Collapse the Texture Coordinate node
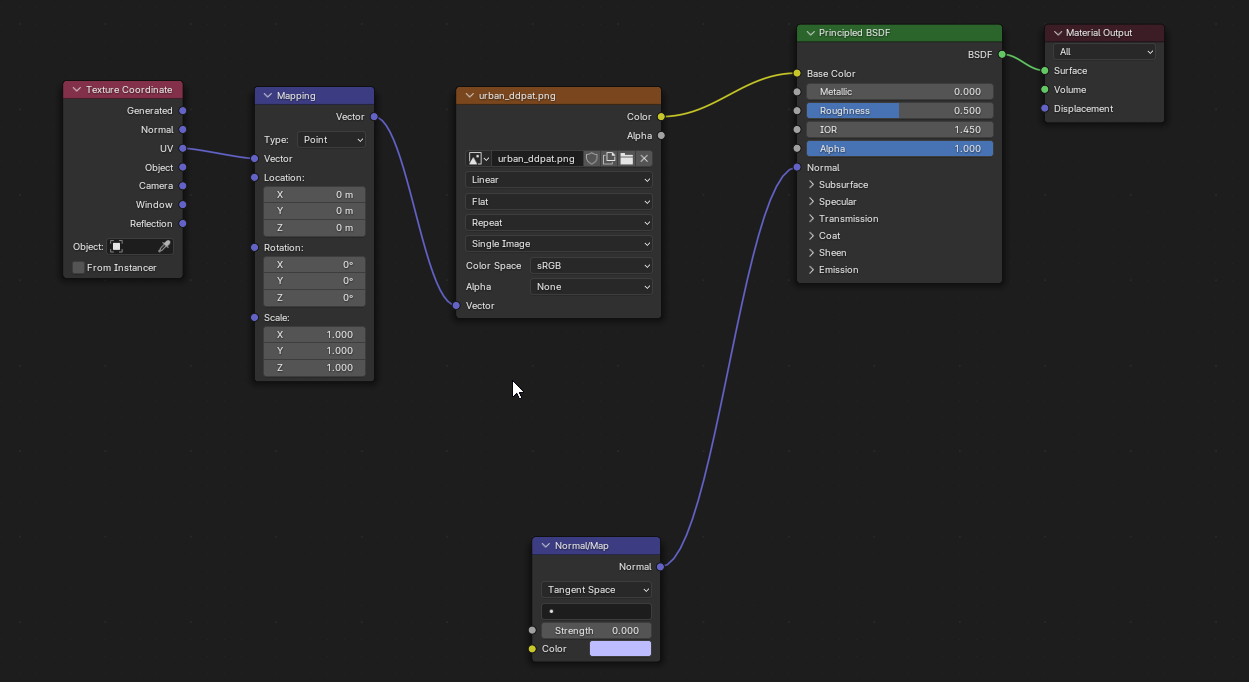 (76, 90)
